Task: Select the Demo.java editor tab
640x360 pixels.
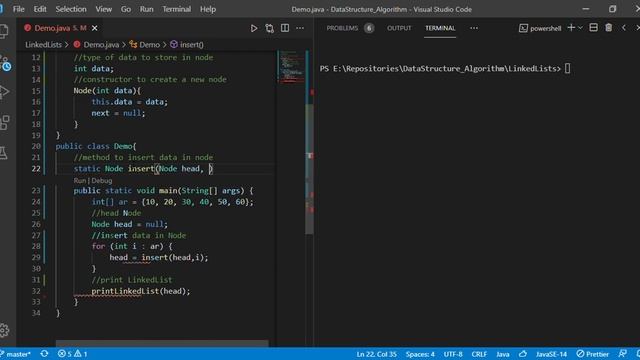Action: pyautogui.click(x=60, y=28)
